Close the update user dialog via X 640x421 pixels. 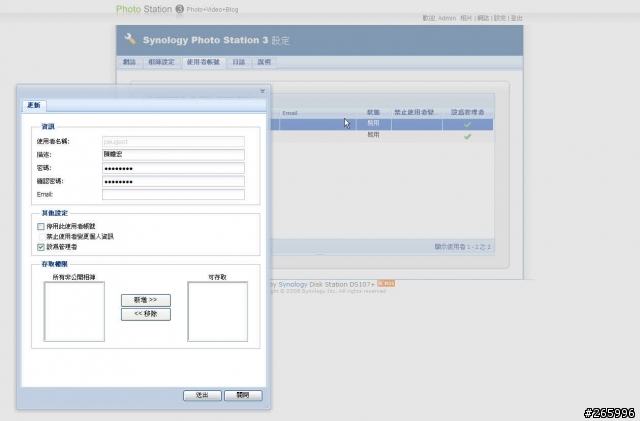coord(262,91)
